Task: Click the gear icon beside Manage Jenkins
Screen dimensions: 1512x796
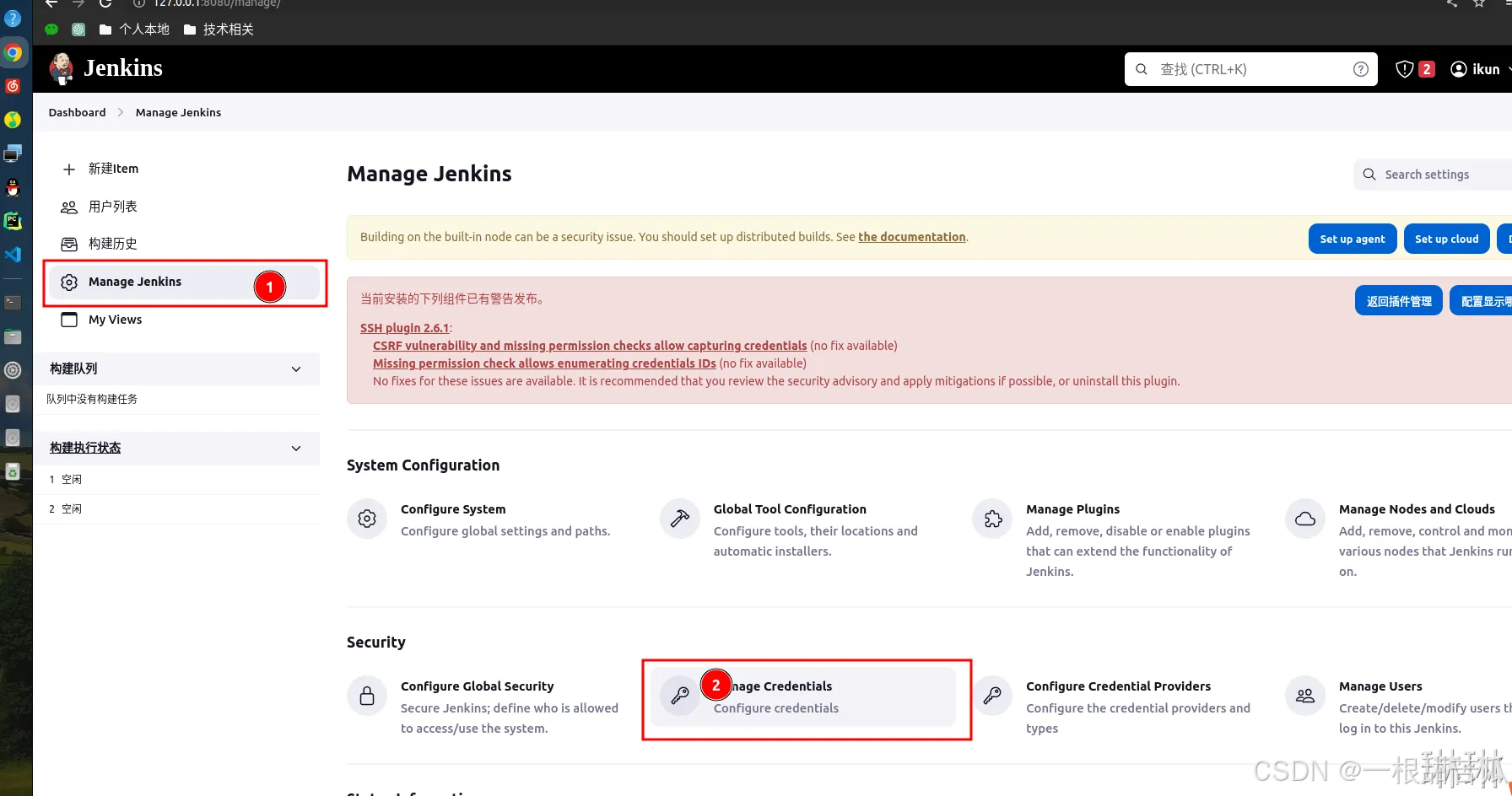Action: point(69,282)
